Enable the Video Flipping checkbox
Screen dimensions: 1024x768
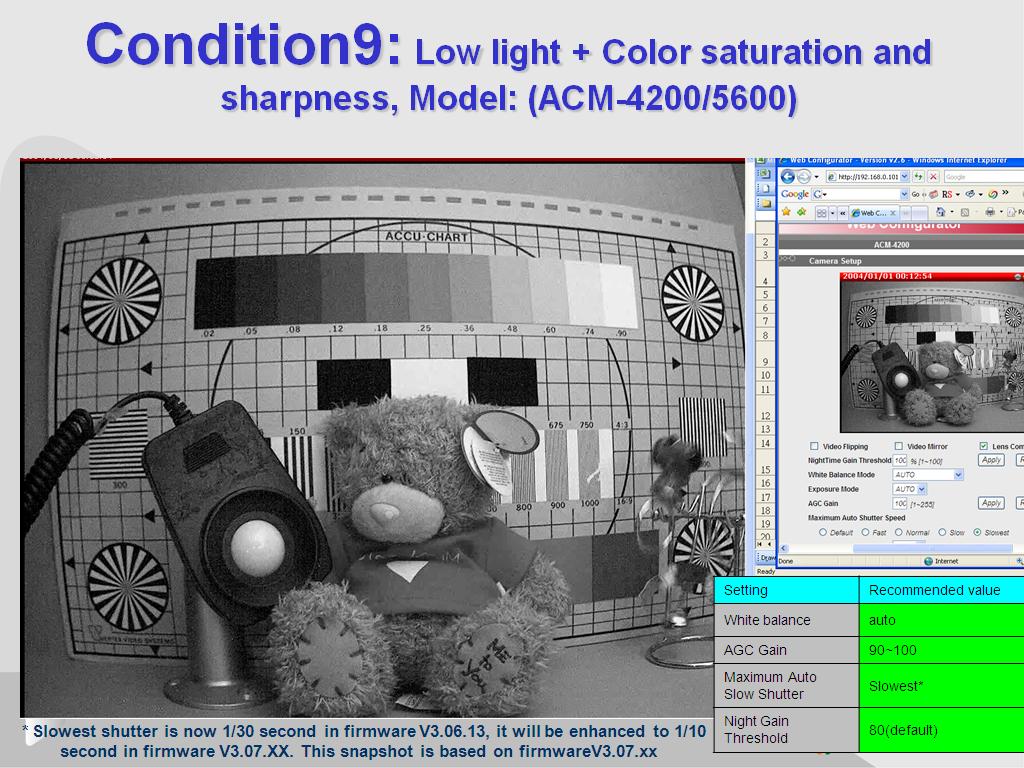(x=814, y=446)
